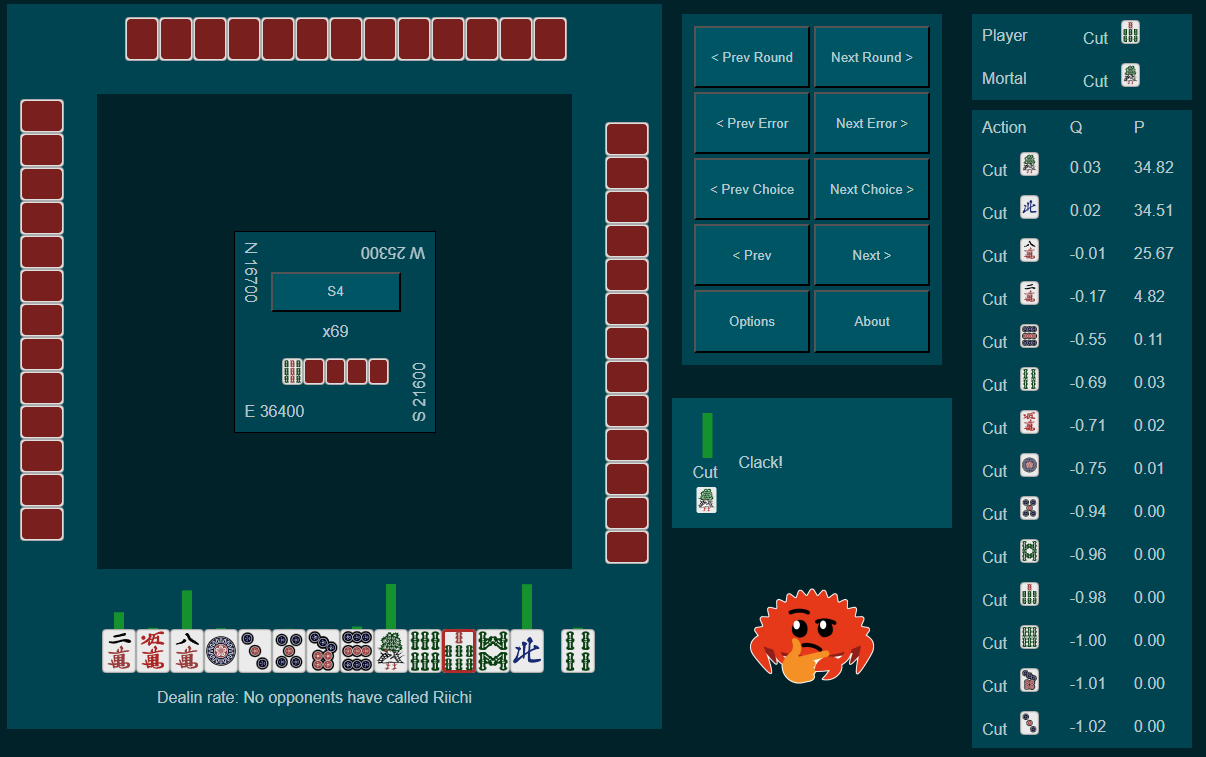Select the red-outlined 7-sou tile in hand

pyautogui.click(x=459, y=651)
